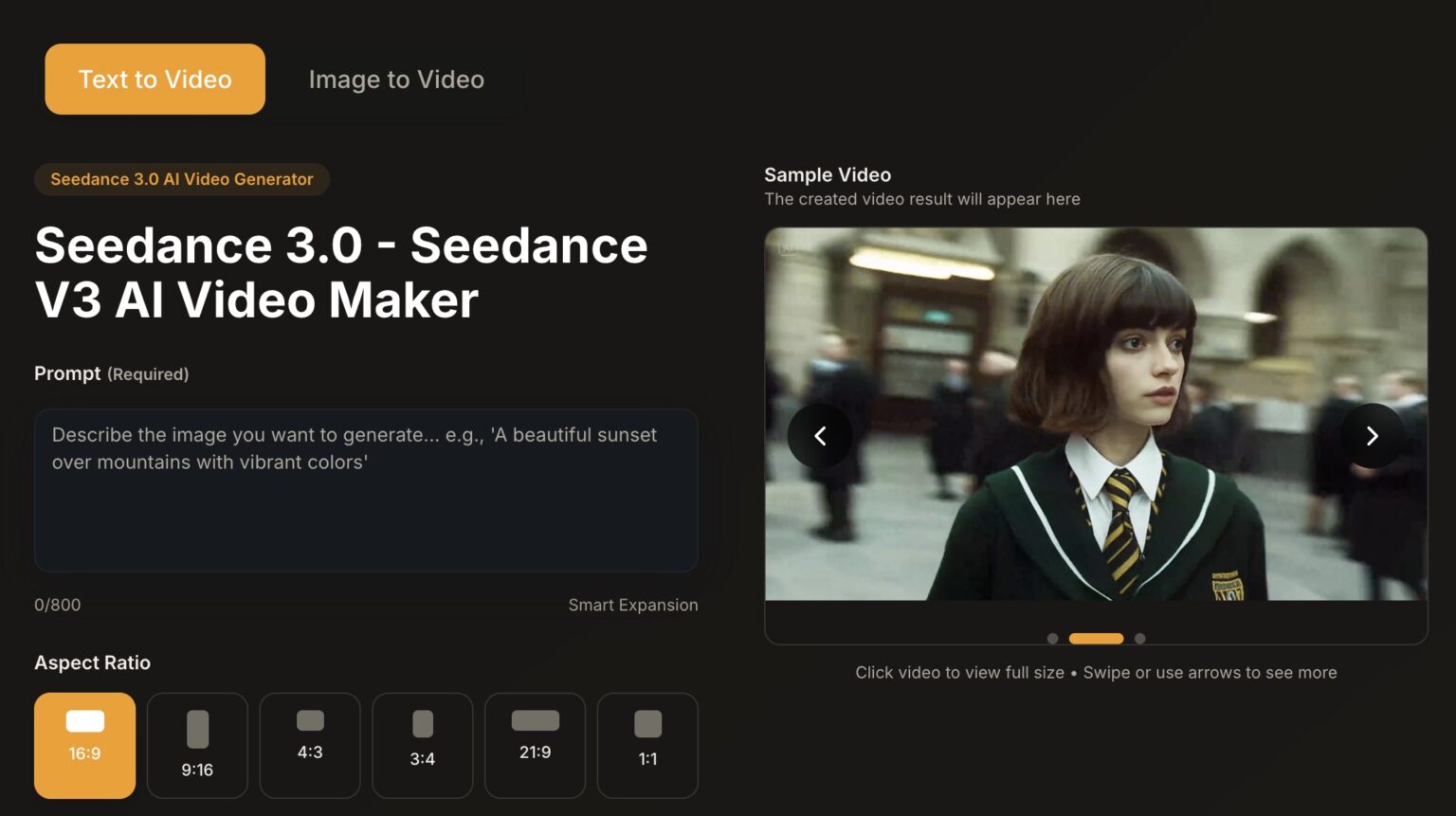Click the Prompt (Required) label
Viewport: 1456px width, 816px height.
pyautogui.click(x=112, y=373)
